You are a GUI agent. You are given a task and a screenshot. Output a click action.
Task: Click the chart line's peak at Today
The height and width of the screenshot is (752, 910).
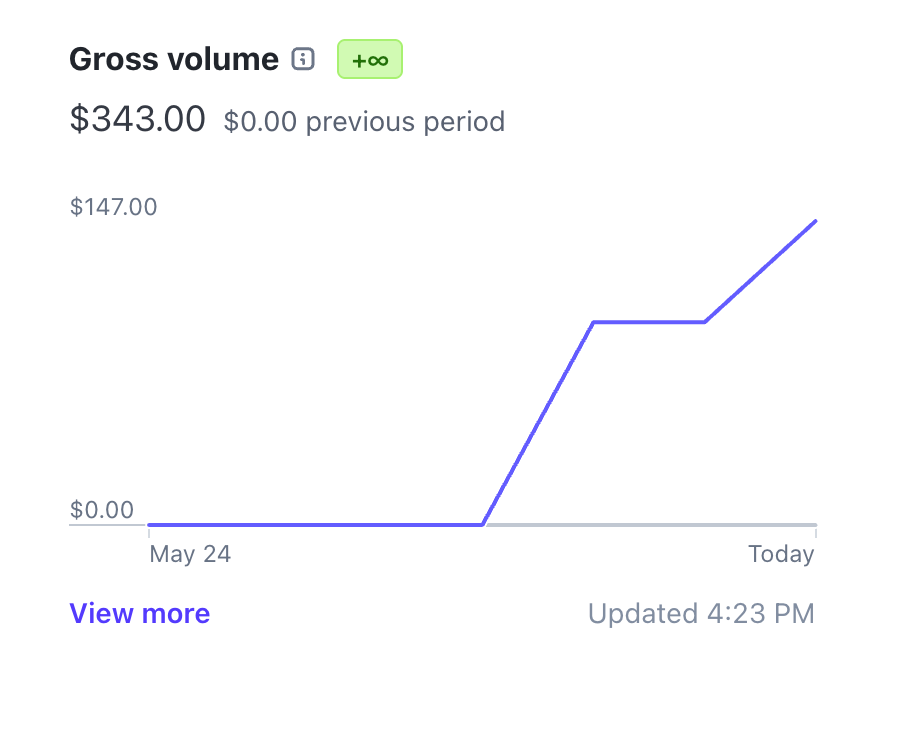pos(815,221)
